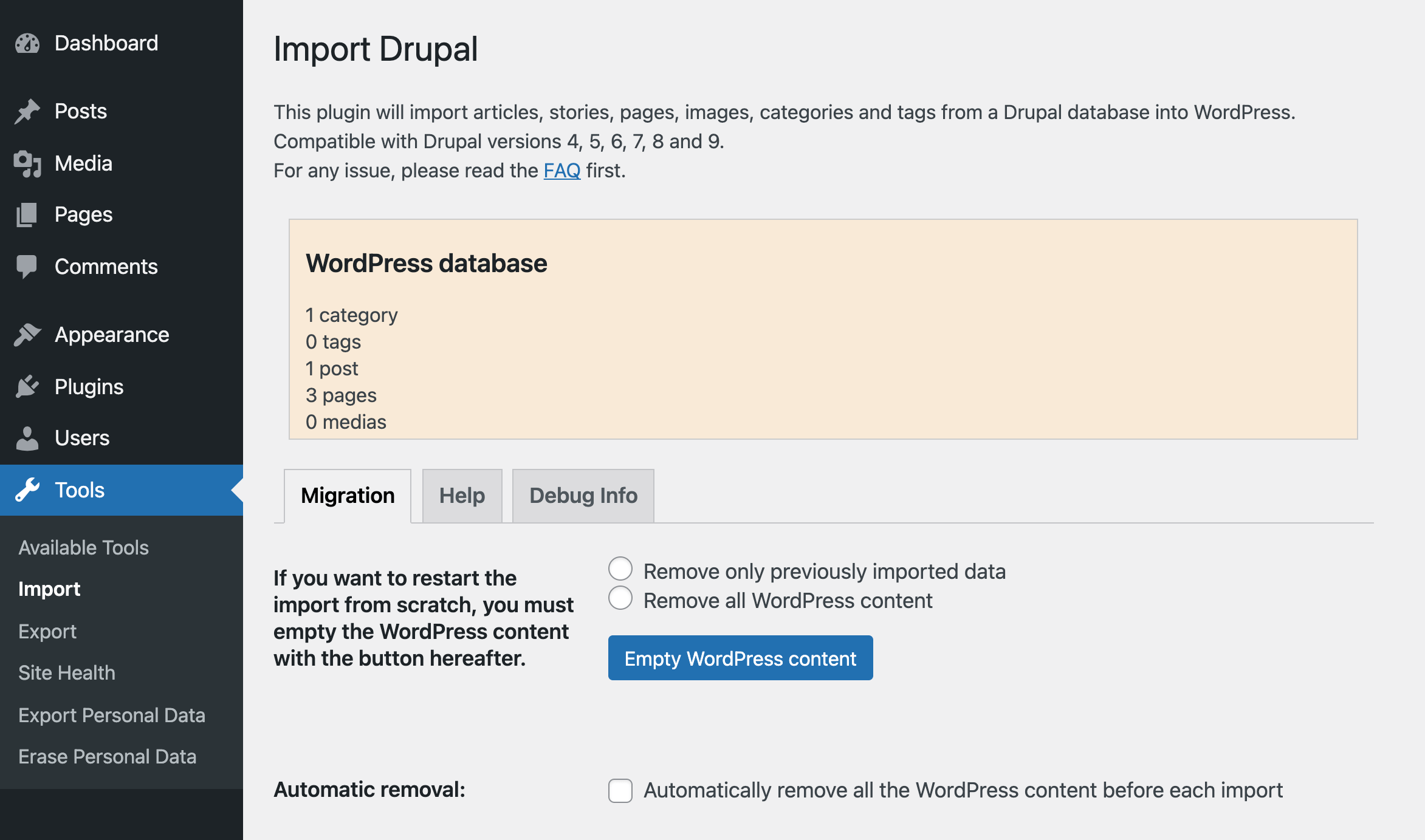
Task: Click the '0 medias' count line
Action: (346, 422)
